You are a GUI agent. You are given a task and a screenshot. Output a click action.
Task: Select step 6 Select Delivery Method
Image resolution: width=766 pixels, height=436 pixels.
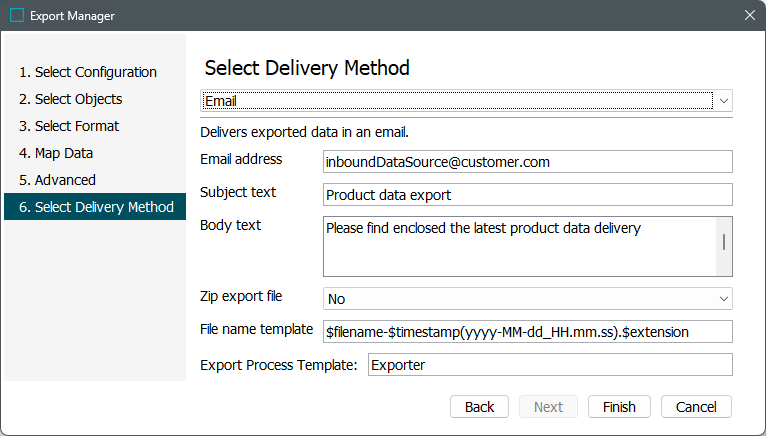click(x=95, y=207)
